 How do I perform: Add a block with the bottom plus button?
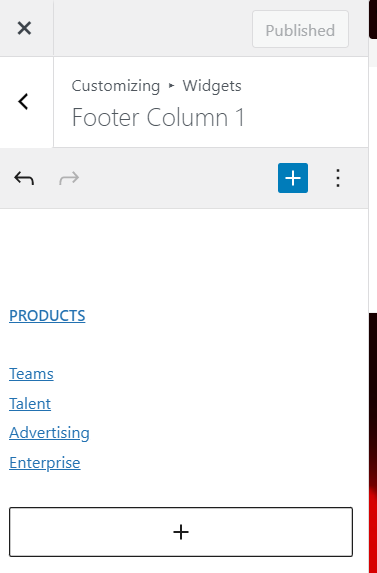[x=181, y=532]
